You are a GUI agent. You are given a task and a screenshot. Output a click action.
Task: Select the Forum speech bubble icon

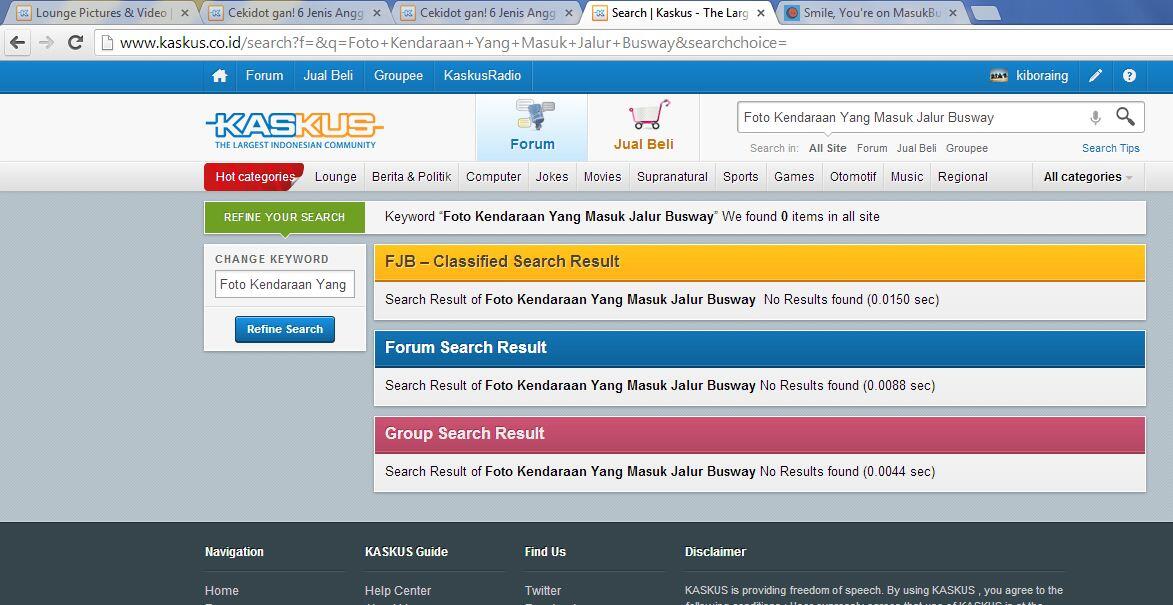[x=534, y=115]
